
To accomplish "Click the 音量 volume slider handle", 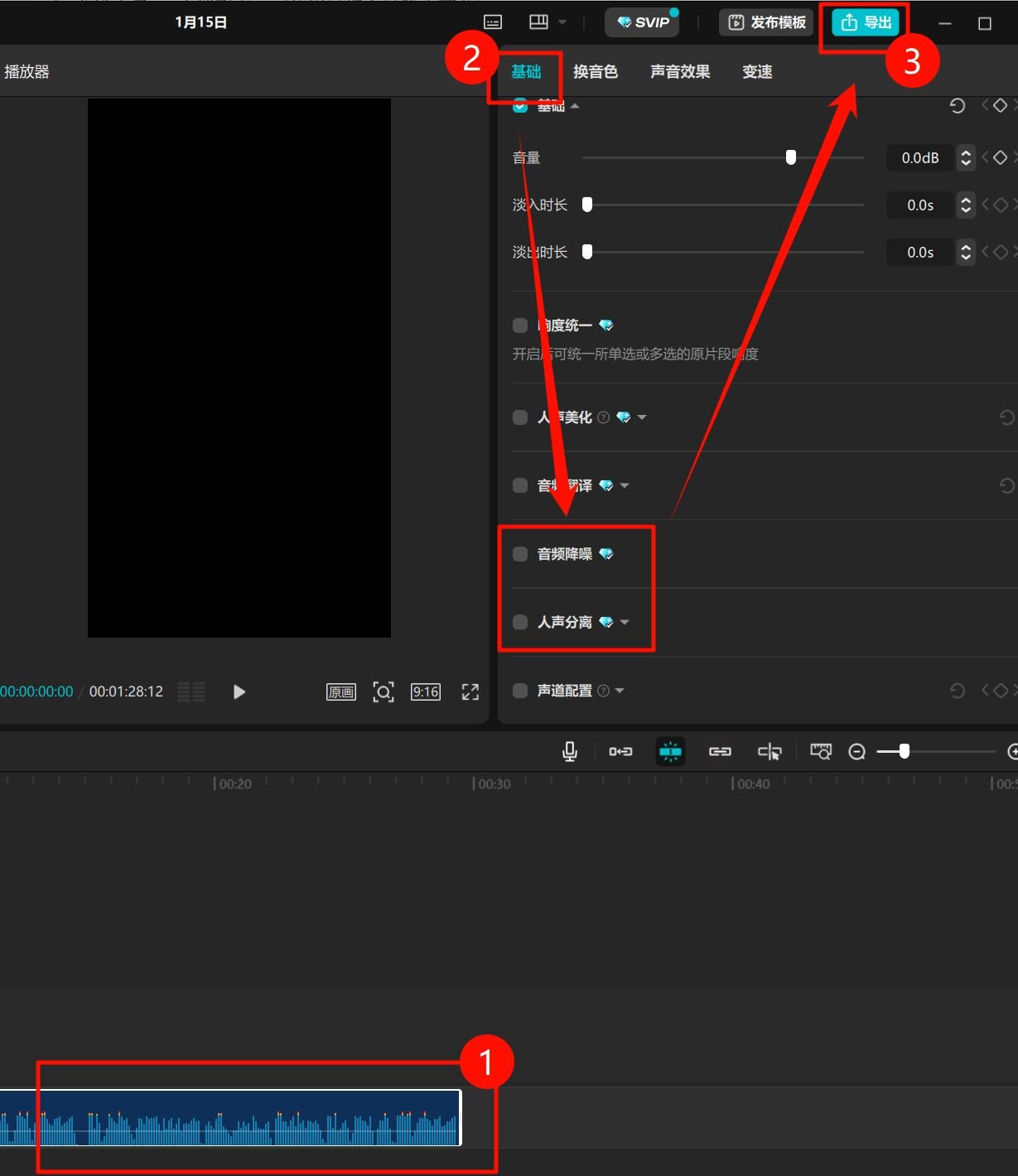I will [x=791, y=157].
